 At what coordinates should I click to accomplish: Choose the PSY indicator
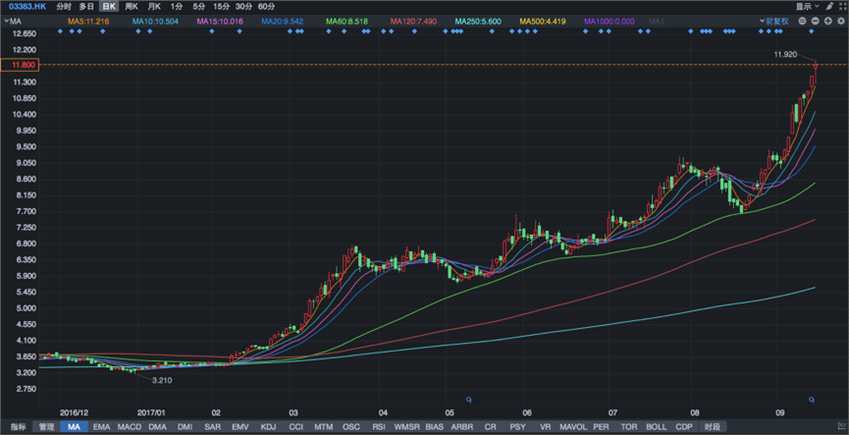[x=518, y=427]
